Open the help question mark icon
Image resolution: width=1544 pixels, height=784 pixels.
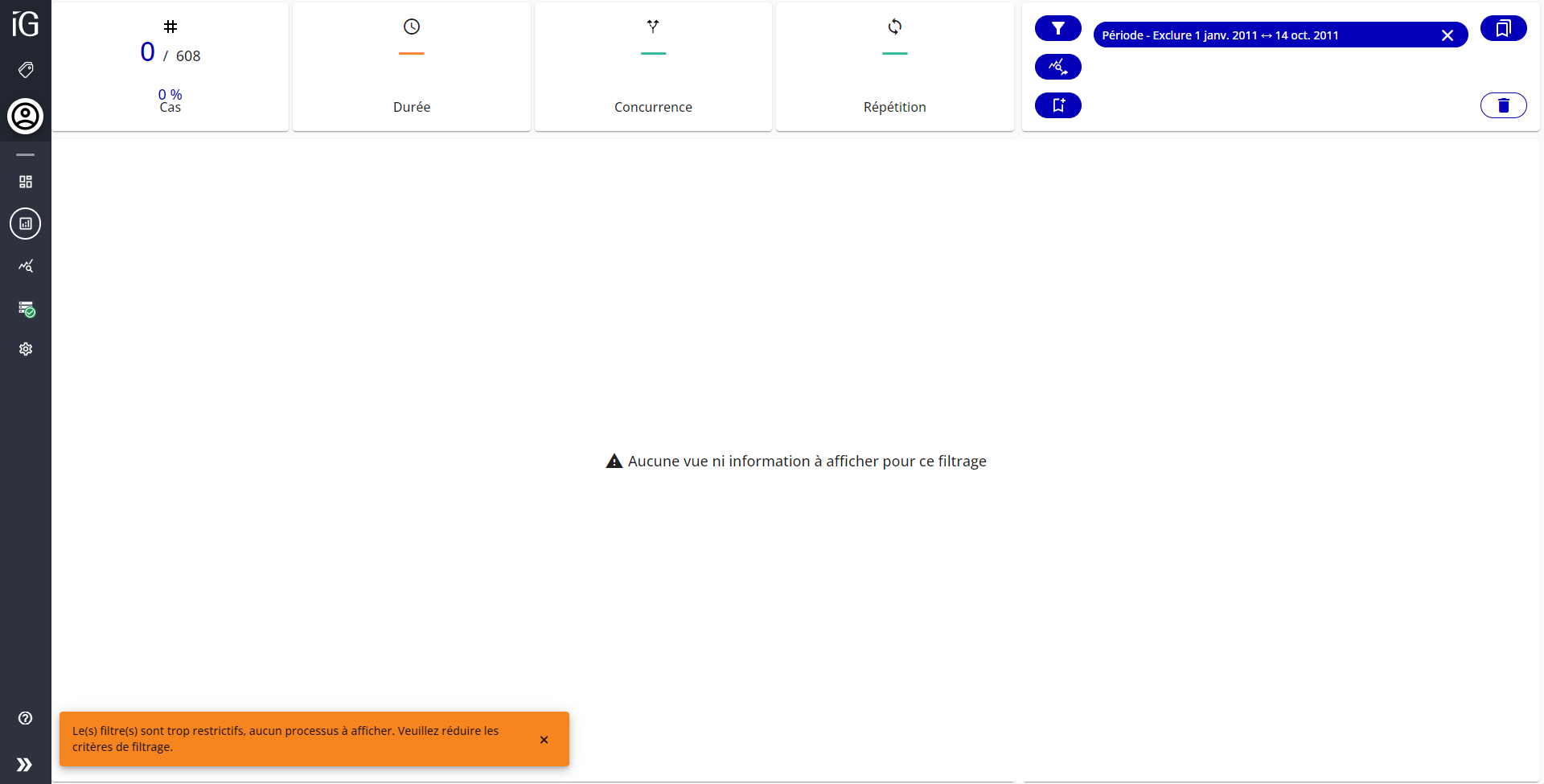26,718
